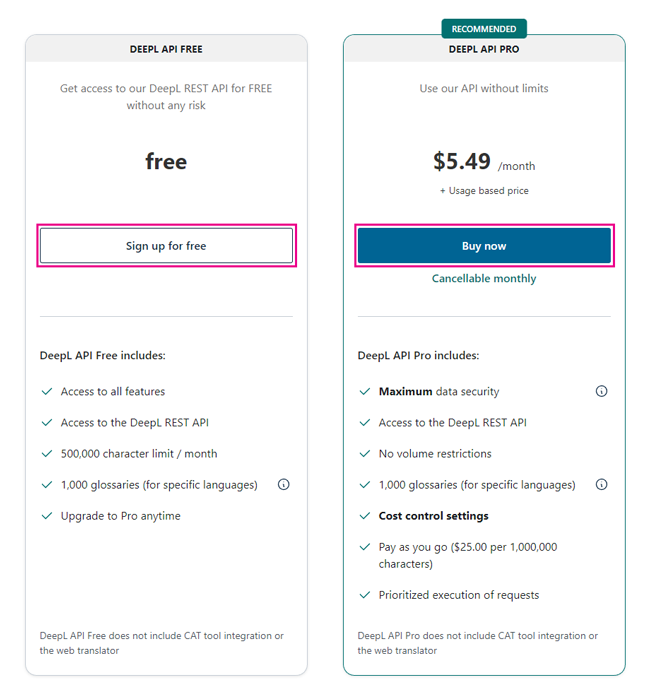Click info icon for Pro plan glossaries
Viewport: 650px width, 686px height.
pos(601,484)
